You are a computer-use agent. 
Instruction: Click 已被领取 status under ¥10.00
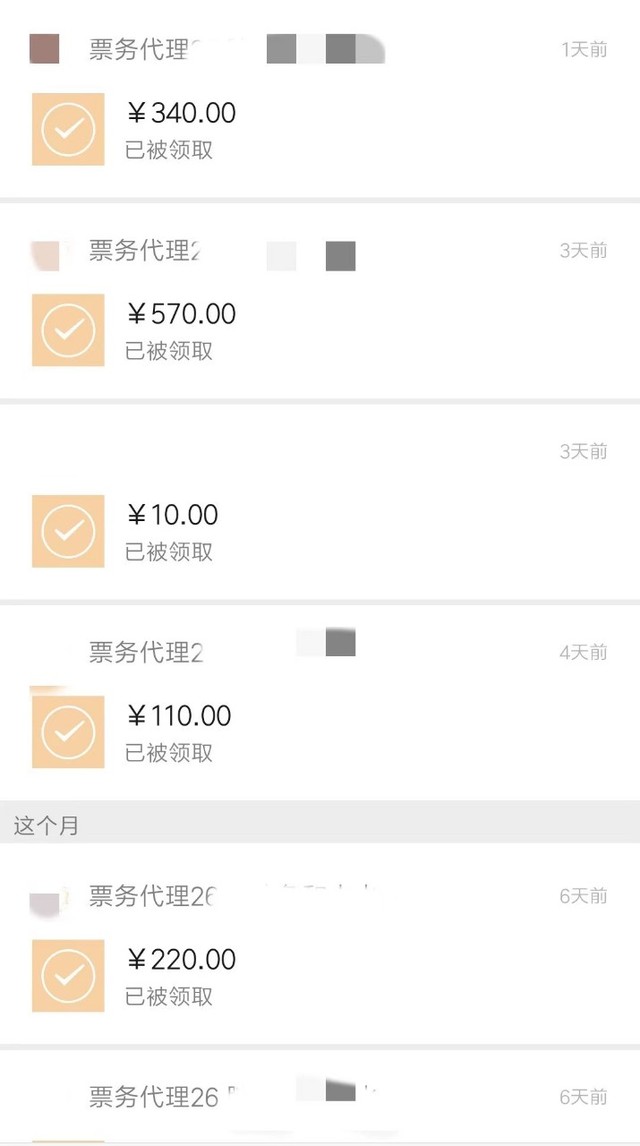169,552
